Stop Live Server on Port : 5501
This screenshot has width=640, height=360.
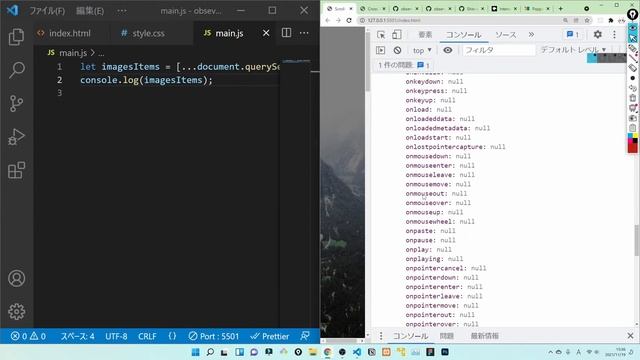(213, 336)
